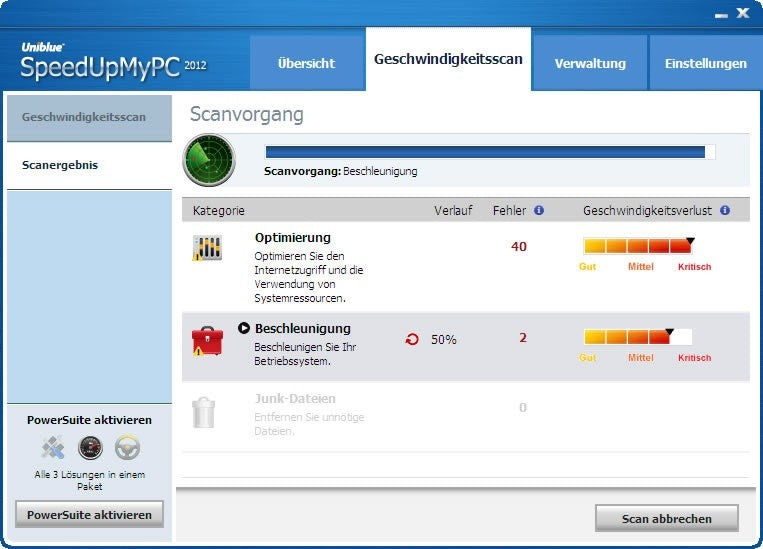763x549 pixels.
Task: Open the Übersicht tab
Action: pos(307,63)
